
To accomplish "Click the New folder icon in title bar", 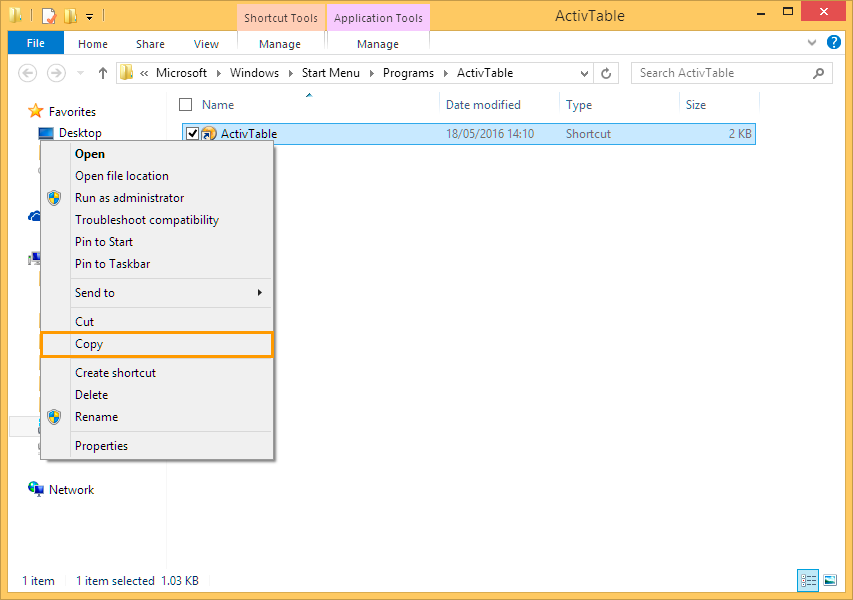I will click(x=69, y=16).
